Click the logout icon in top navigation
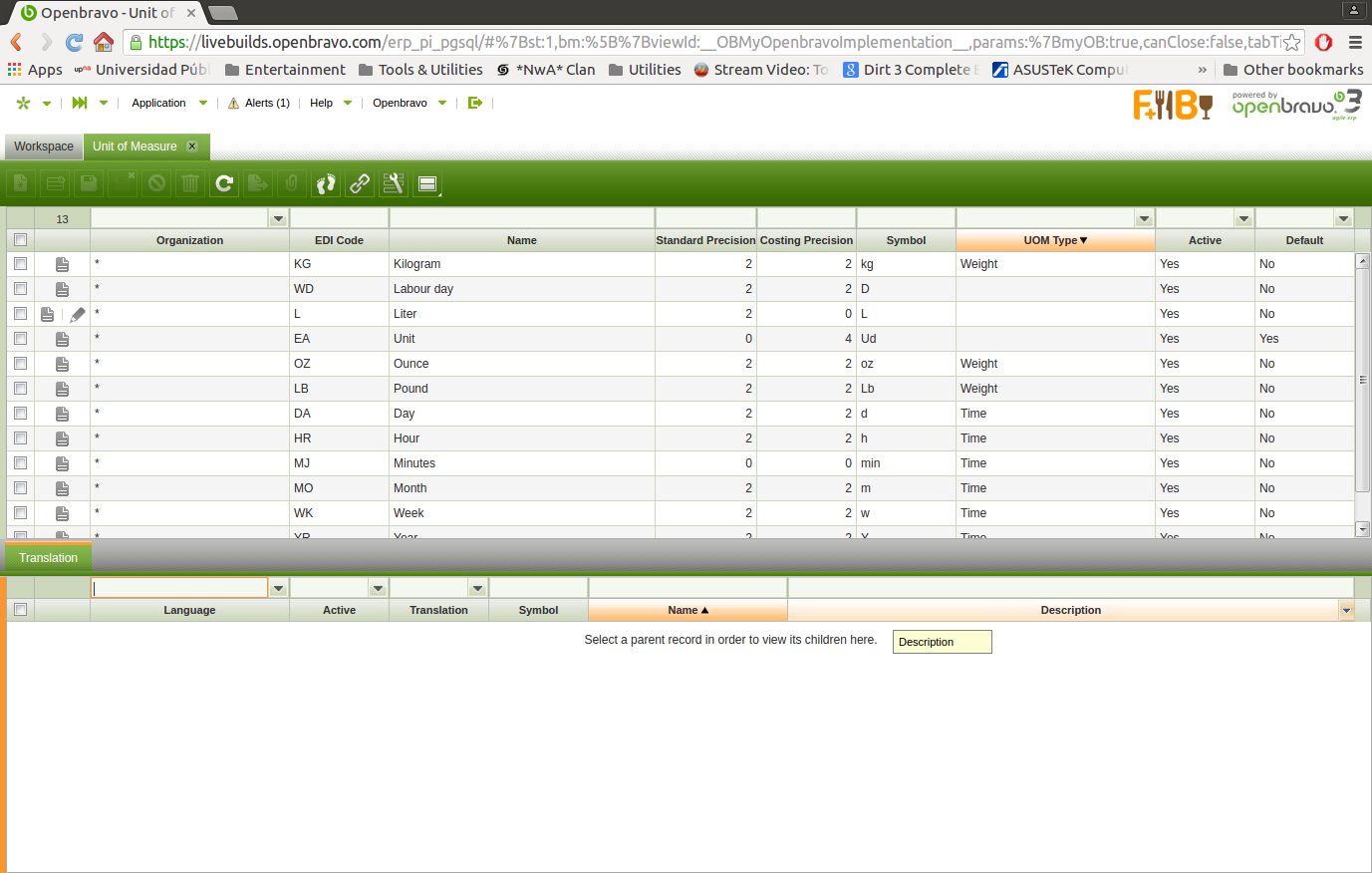 pos(475,103)
